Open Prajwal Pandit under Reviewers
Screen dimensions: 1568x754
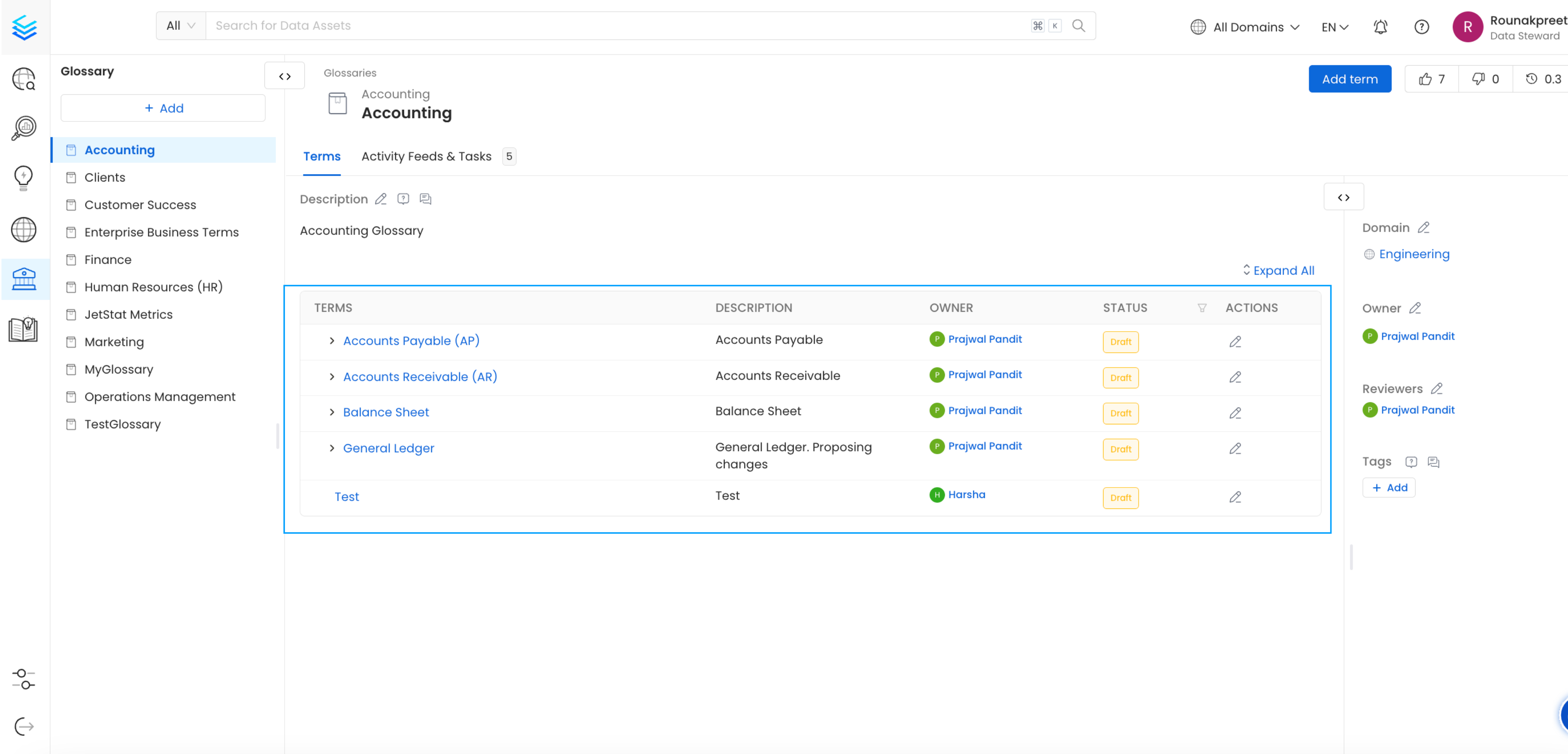pyautogui.click(x=1418, y=410)
